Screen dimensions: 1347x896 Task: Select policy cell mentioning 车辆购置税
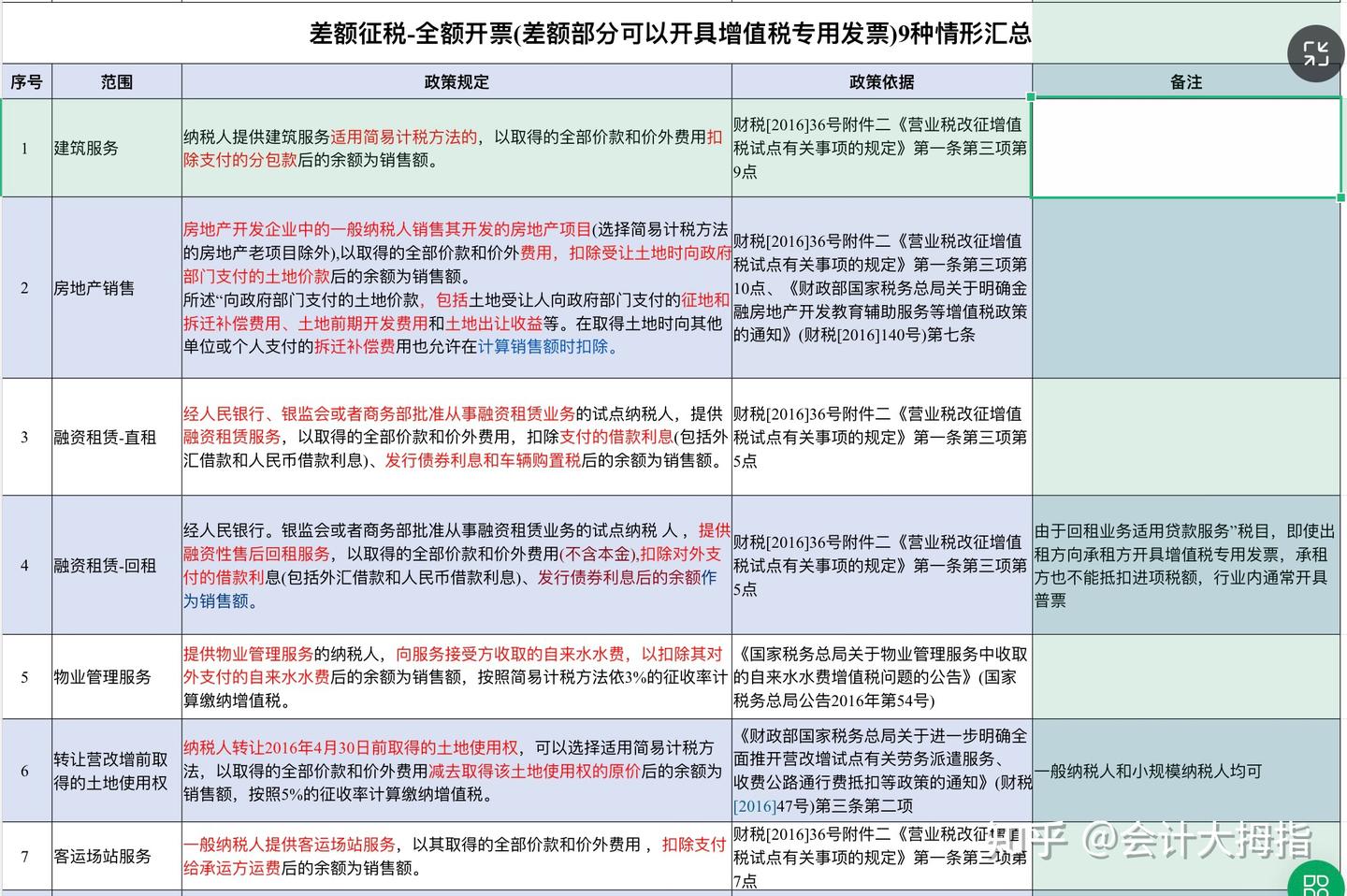pos(456,437)
